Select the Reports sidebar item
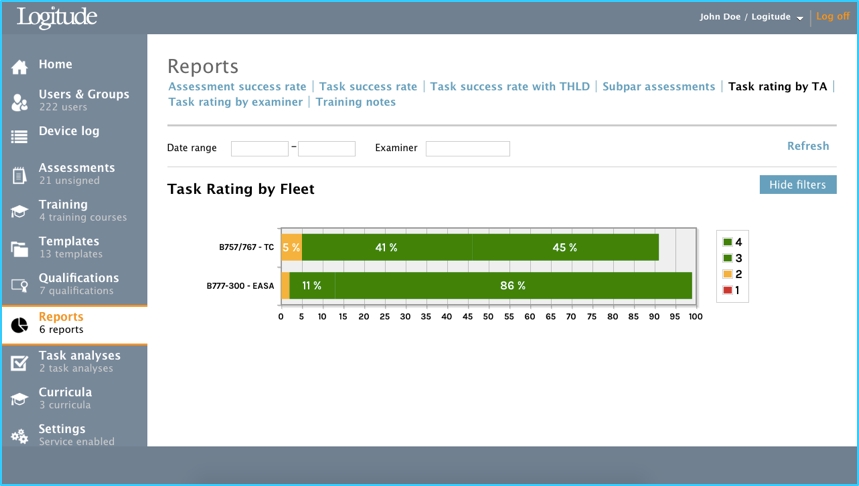 [75, 325]
